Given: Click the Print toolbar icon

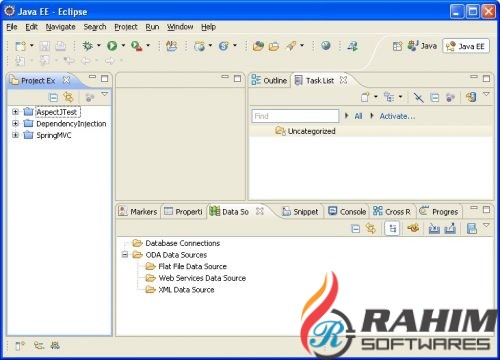Looking at the screenshot, I should tap(60, 46).
